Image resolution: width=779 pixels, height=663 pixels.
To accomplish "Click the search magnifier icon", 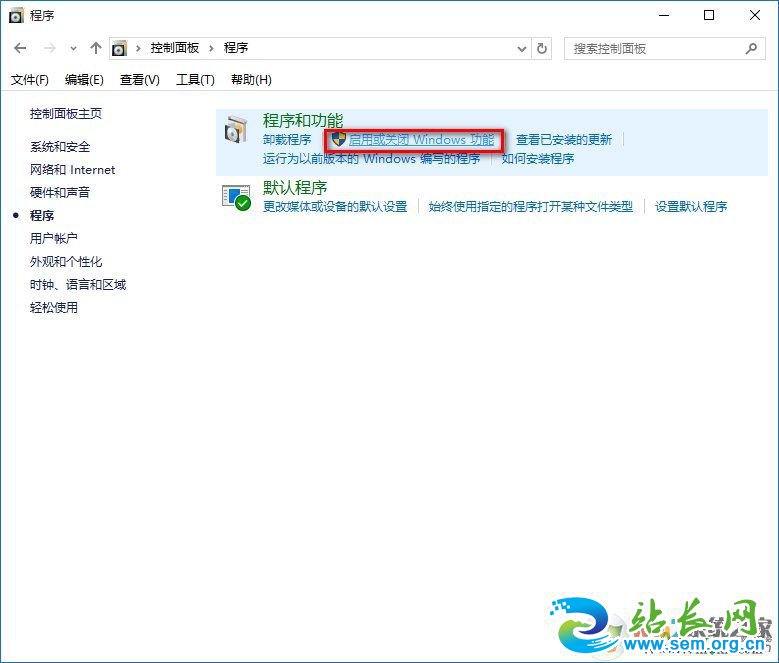I will tap(751, 49).
